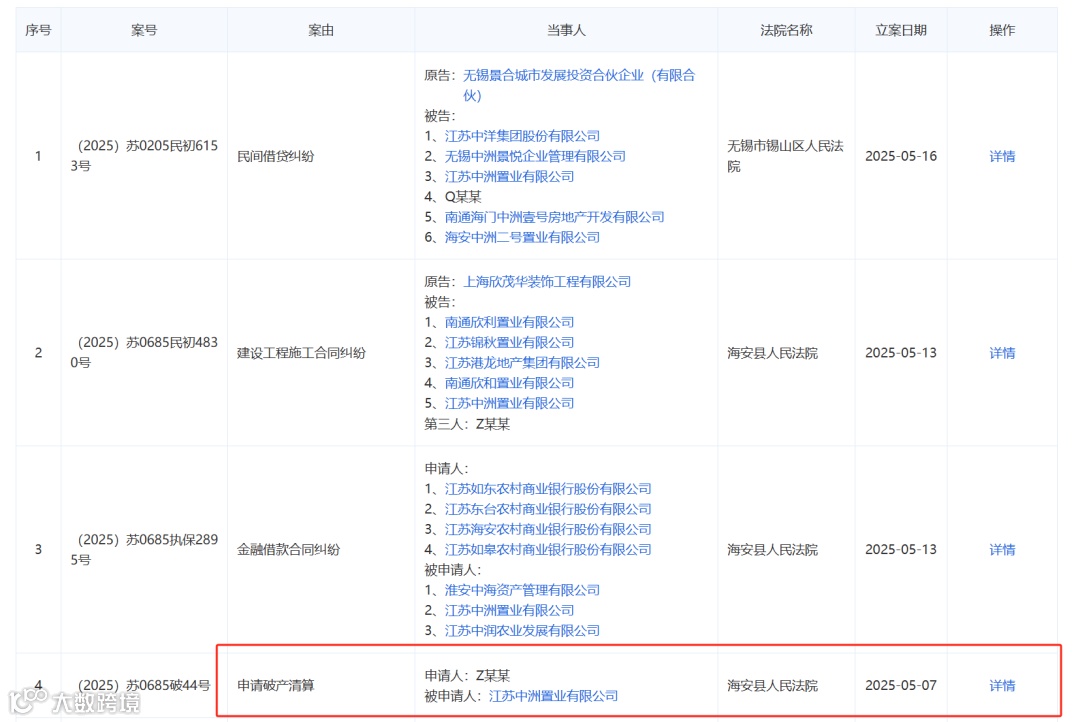Click the 序号 column header

38,30
